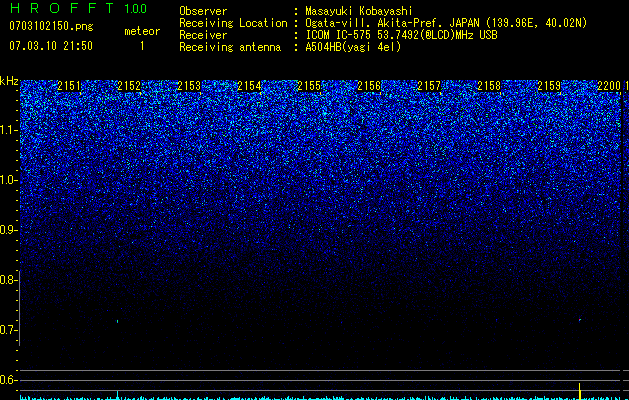Click the cyan intensity peak near 2152
Viewport: 629px width, 400px height.
[x=118, y=394]
